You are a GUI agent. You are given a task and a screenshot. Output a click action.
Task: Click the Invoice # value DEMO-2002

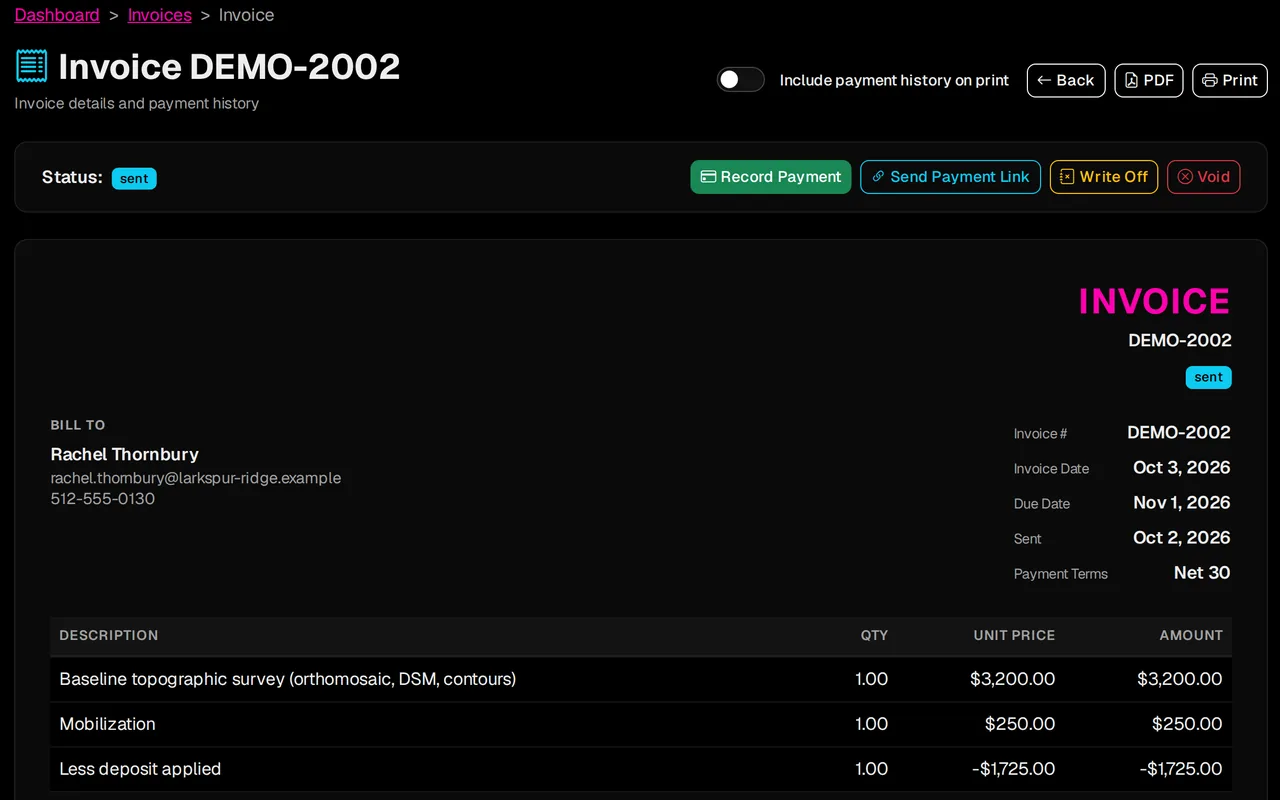coord(1179,433)
